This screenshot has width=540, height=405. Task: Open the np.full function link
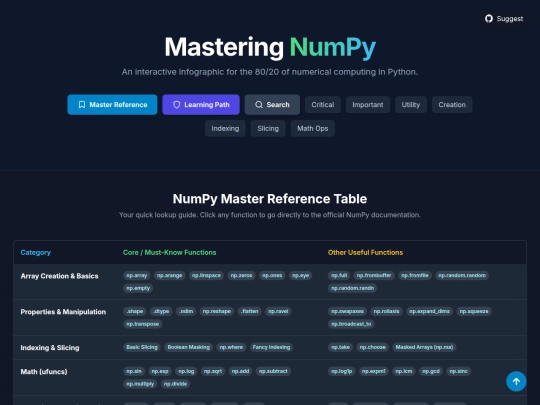[x=339, y=276]
